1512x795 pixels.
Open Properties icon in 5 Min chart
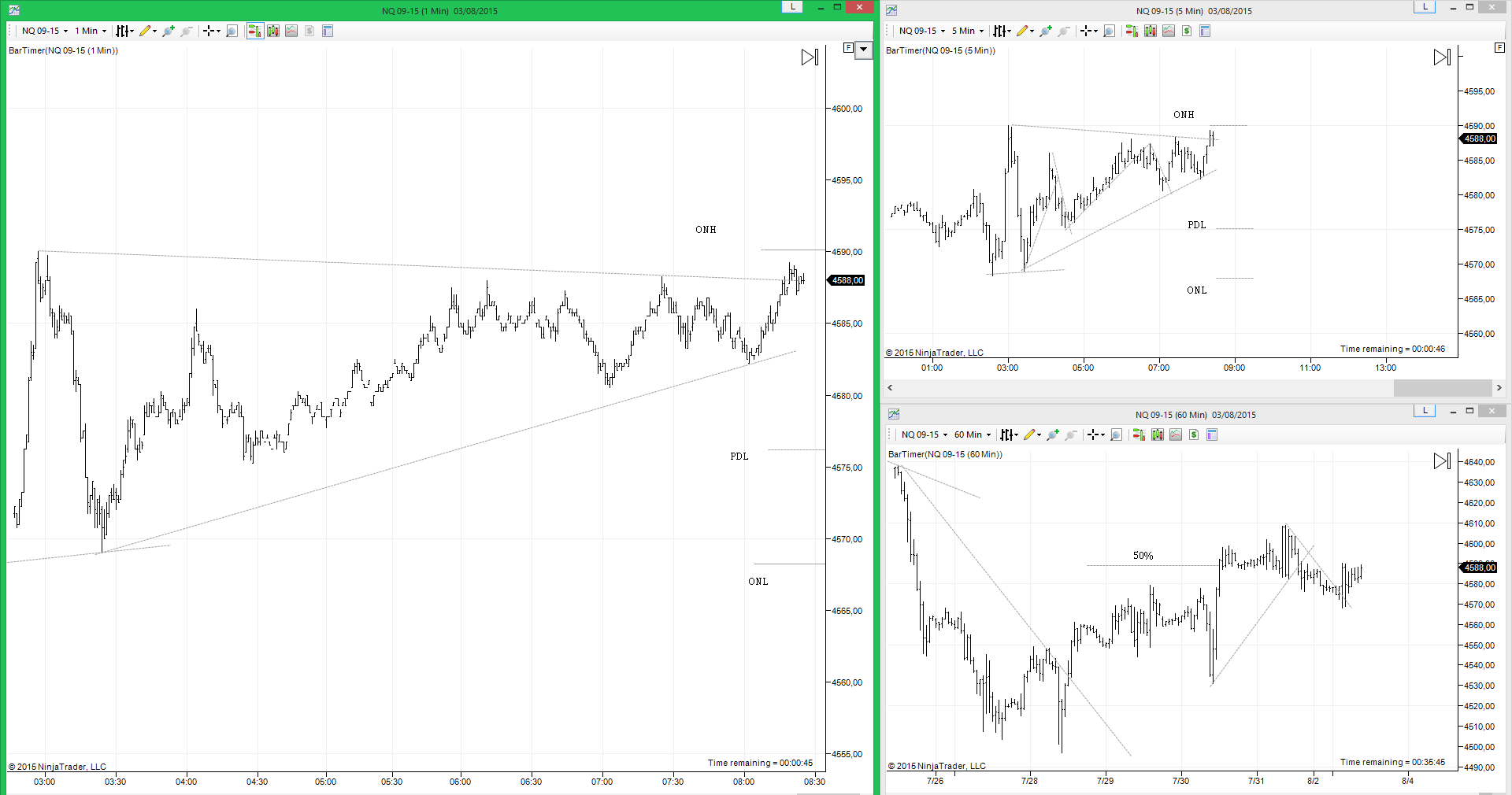(x=1205, y=31)
